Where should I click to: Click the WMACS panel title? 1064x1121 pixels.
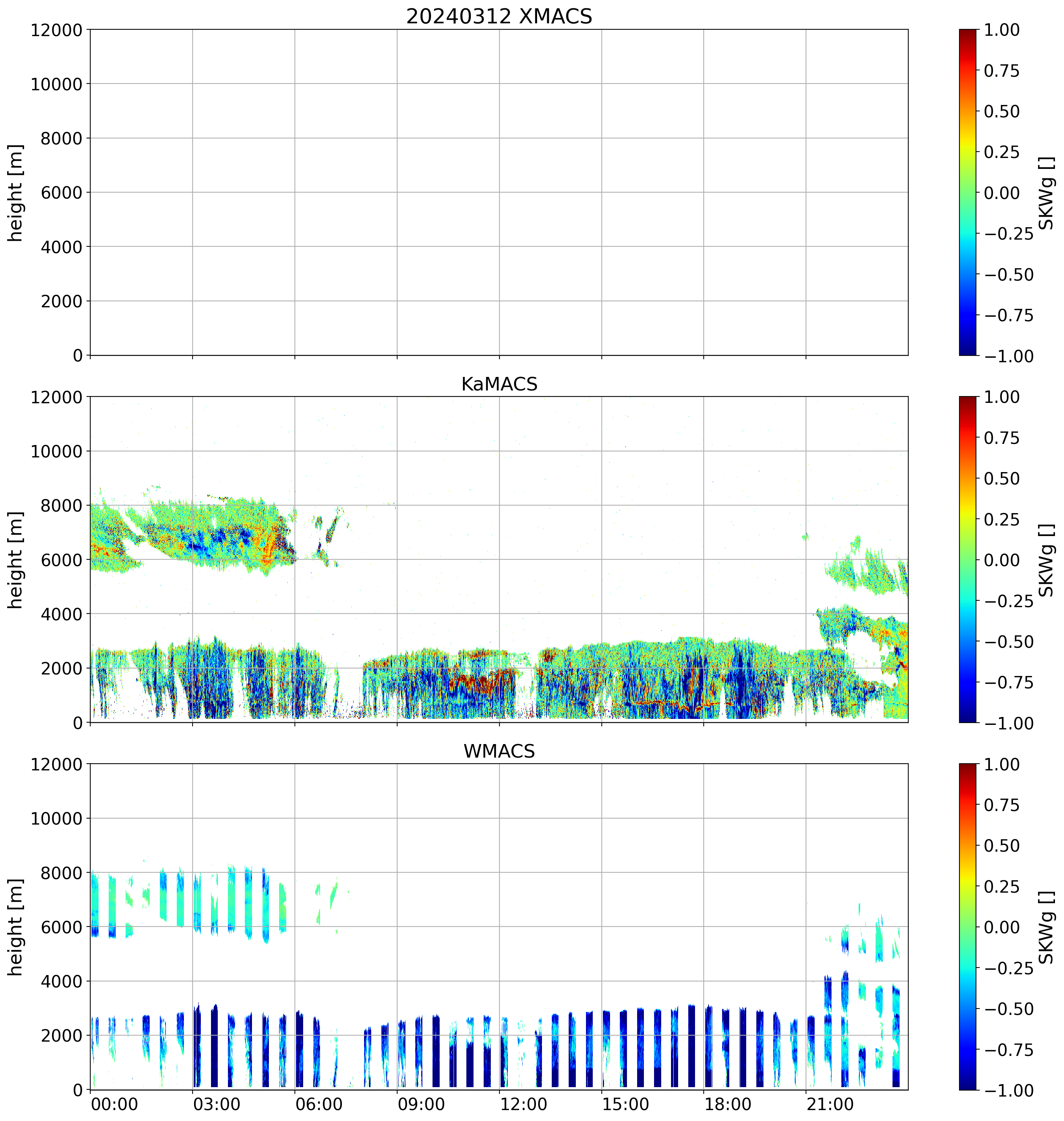[x=499, y=751]
